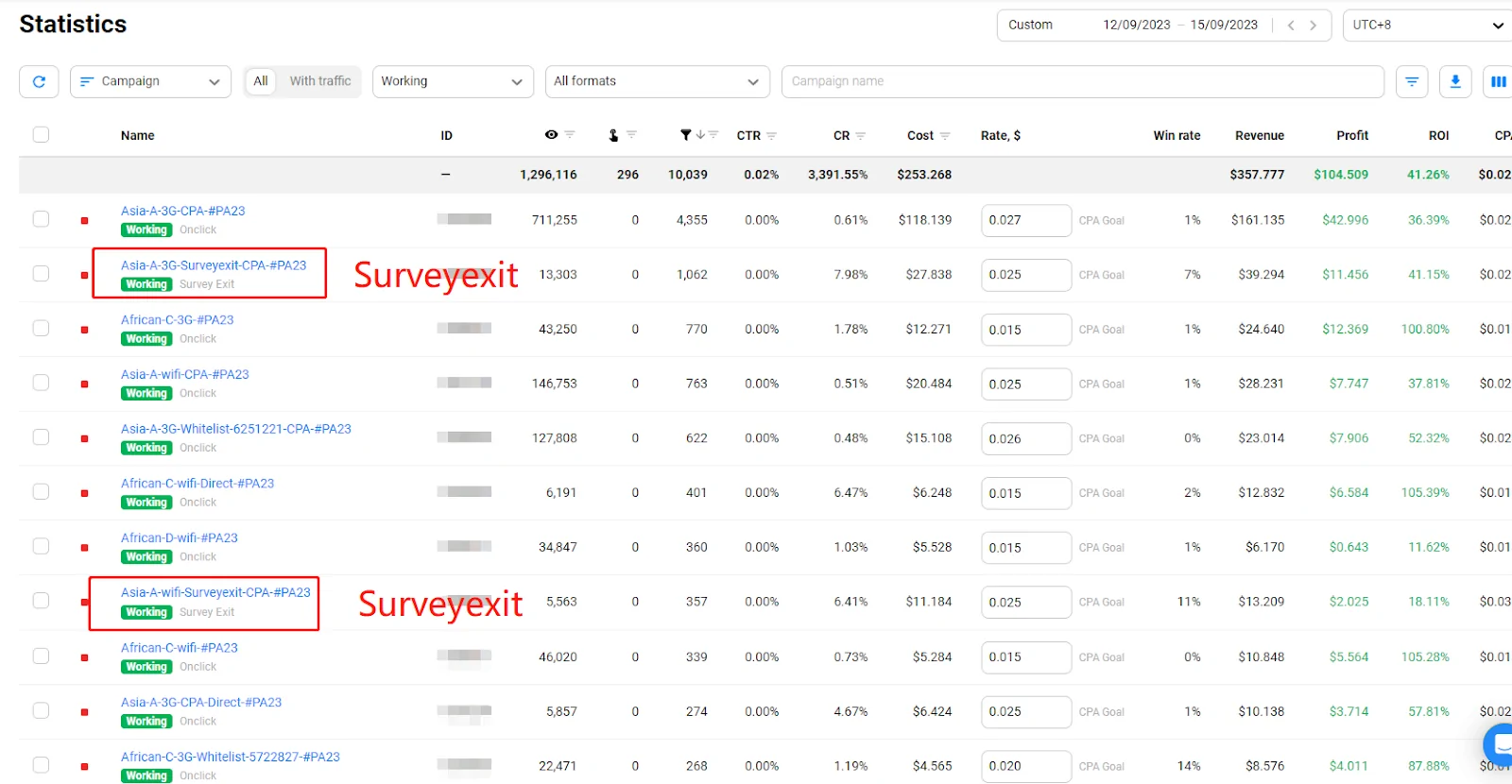Viewport: 1512px width, 784px height.
Task: Open the filter settings icon
Action: [1411, 81]
